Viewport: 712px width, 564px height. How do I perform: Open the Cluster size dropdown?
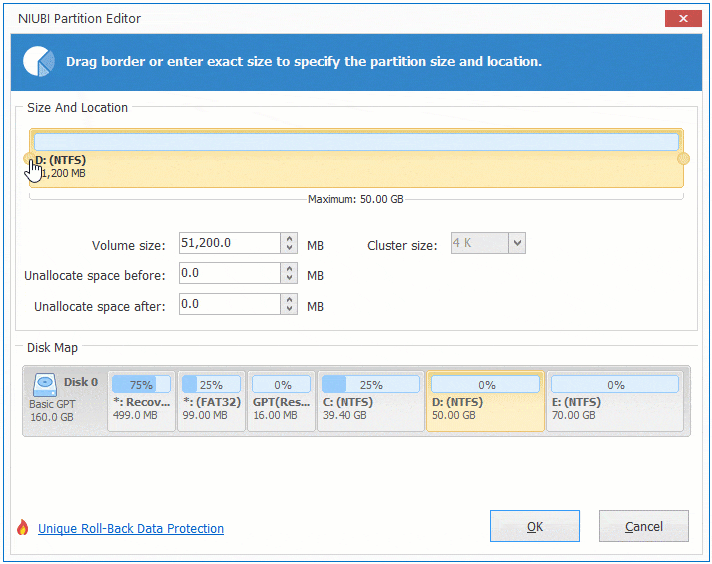tap(517, 243)
